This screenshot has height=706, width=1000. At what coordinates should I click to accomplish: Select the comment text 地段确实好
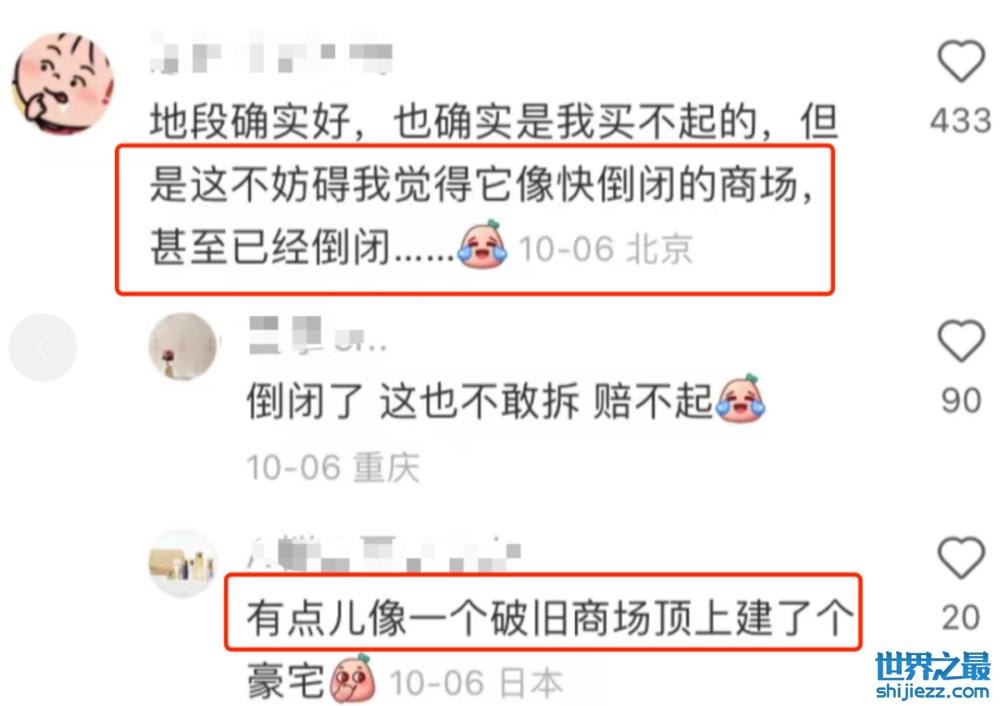[250, 121]
